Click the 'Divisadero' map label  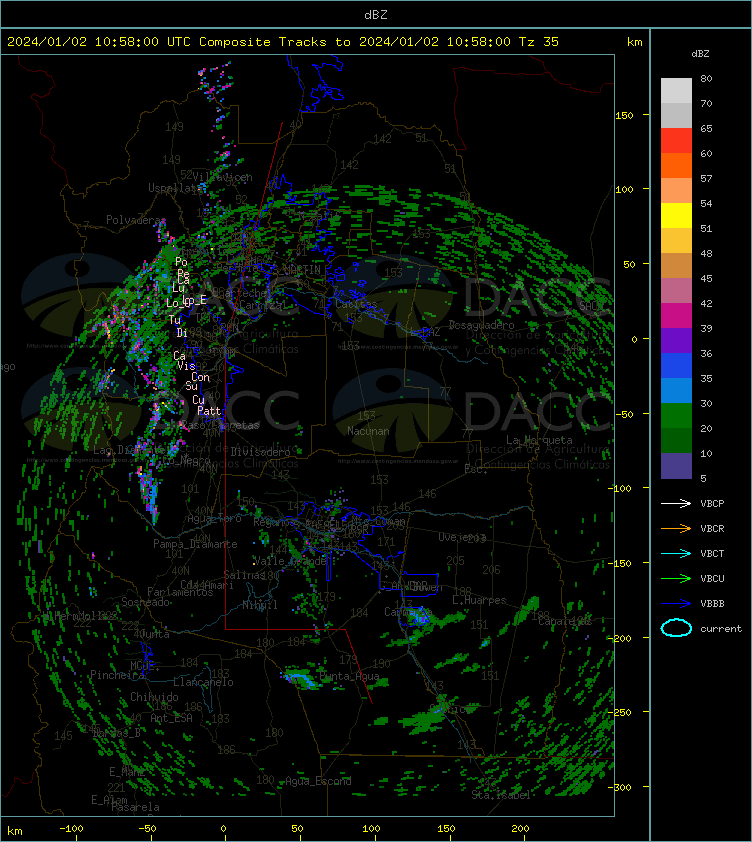[261, 452]
